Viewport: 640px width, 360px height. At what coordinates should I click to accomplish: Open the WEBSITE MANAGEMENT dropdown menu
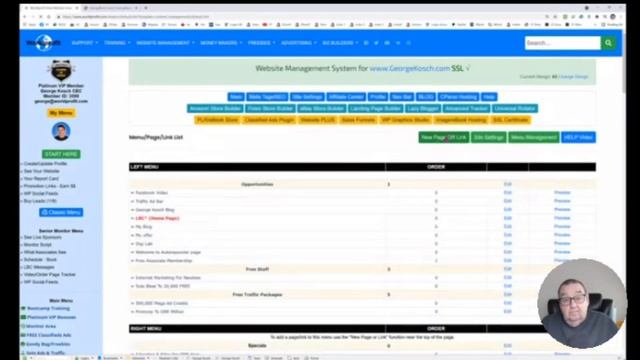[165, 43]
